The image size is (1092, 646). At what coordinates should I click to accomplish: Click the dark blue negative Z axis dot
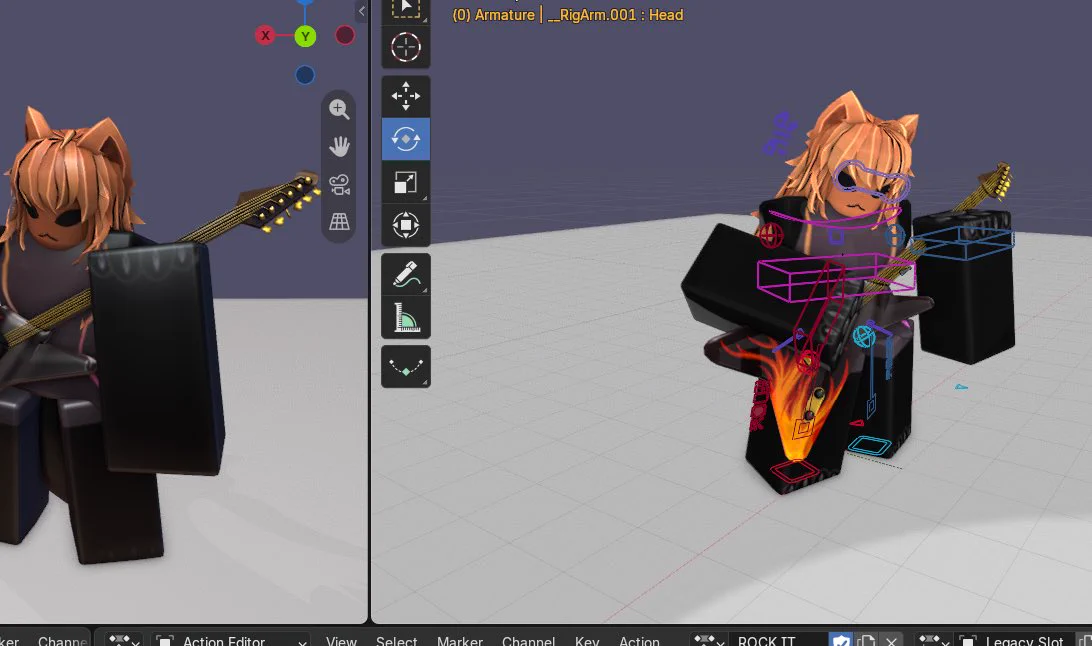click(x=304, y=75)
